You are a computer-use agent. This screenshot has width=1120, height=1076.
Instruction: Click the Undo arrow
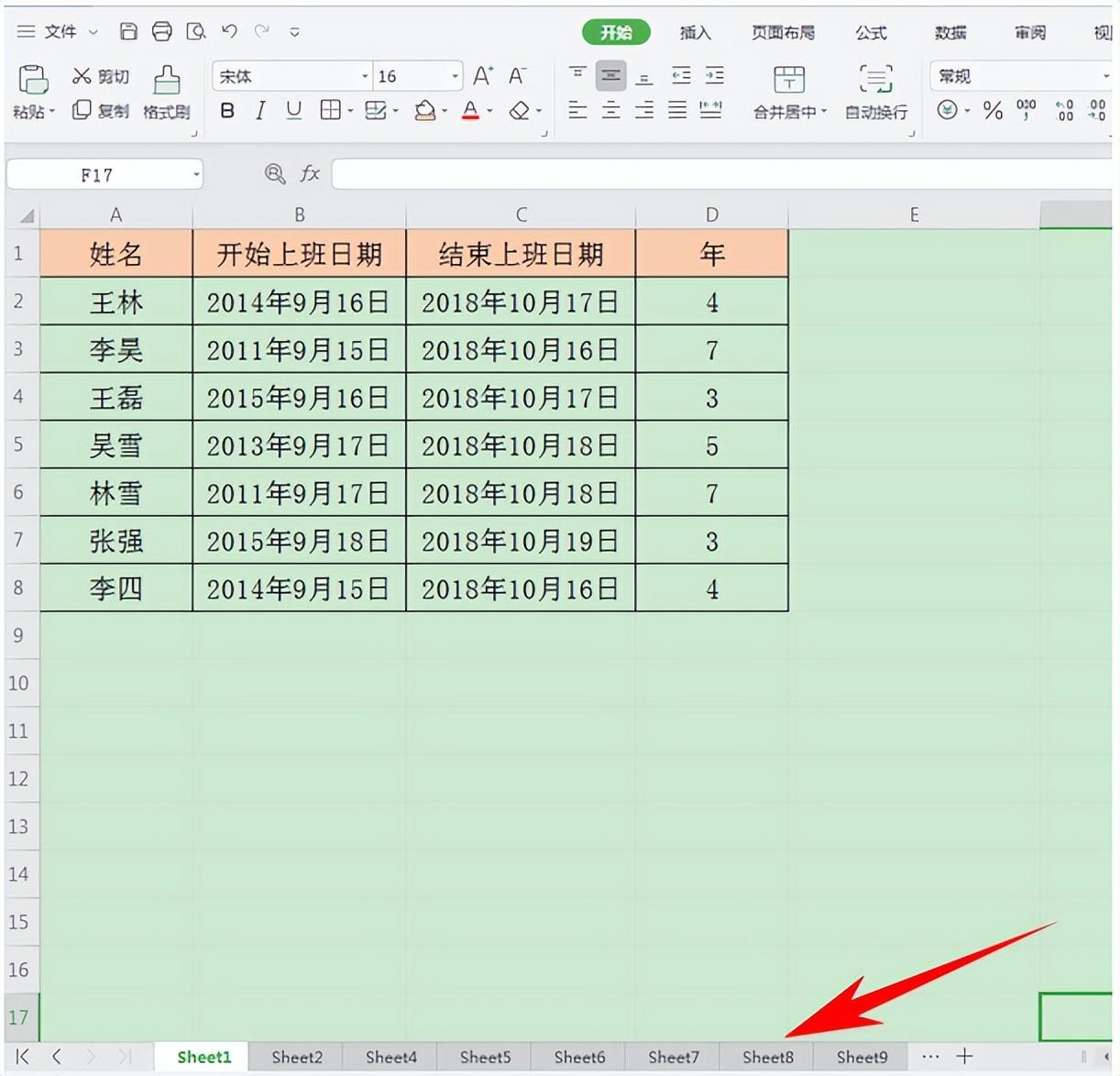click(229, 31)
